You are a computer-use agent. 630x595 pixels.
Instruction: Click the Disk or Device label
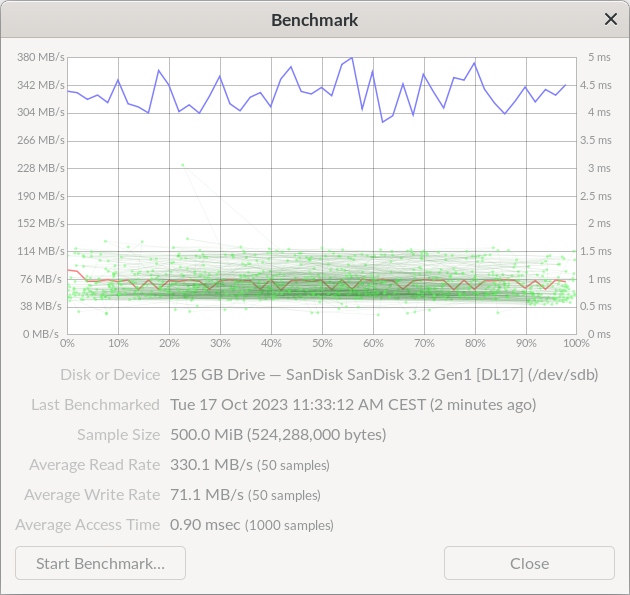tap(110, 375)
